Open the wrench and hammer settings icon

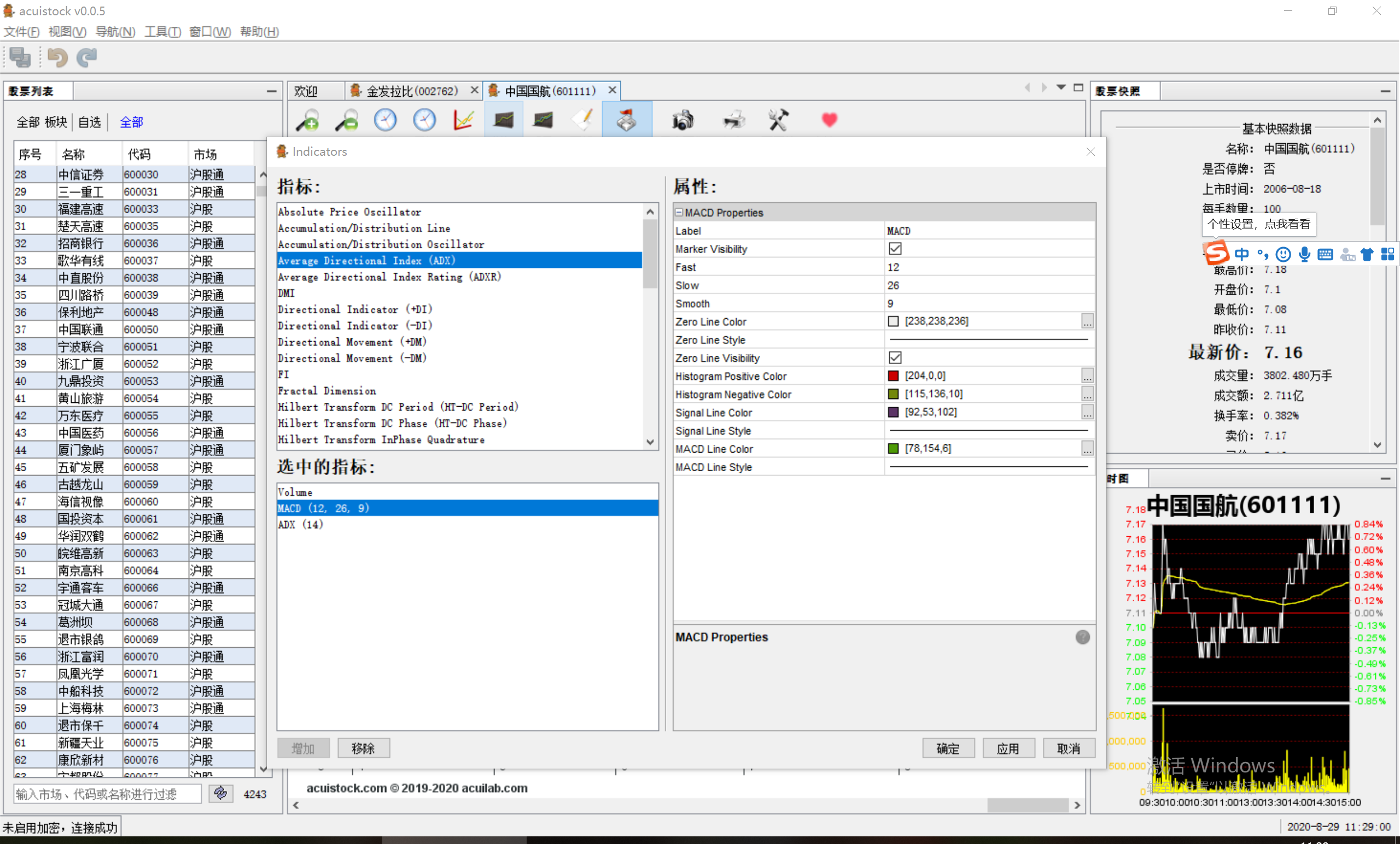[778, 120]
